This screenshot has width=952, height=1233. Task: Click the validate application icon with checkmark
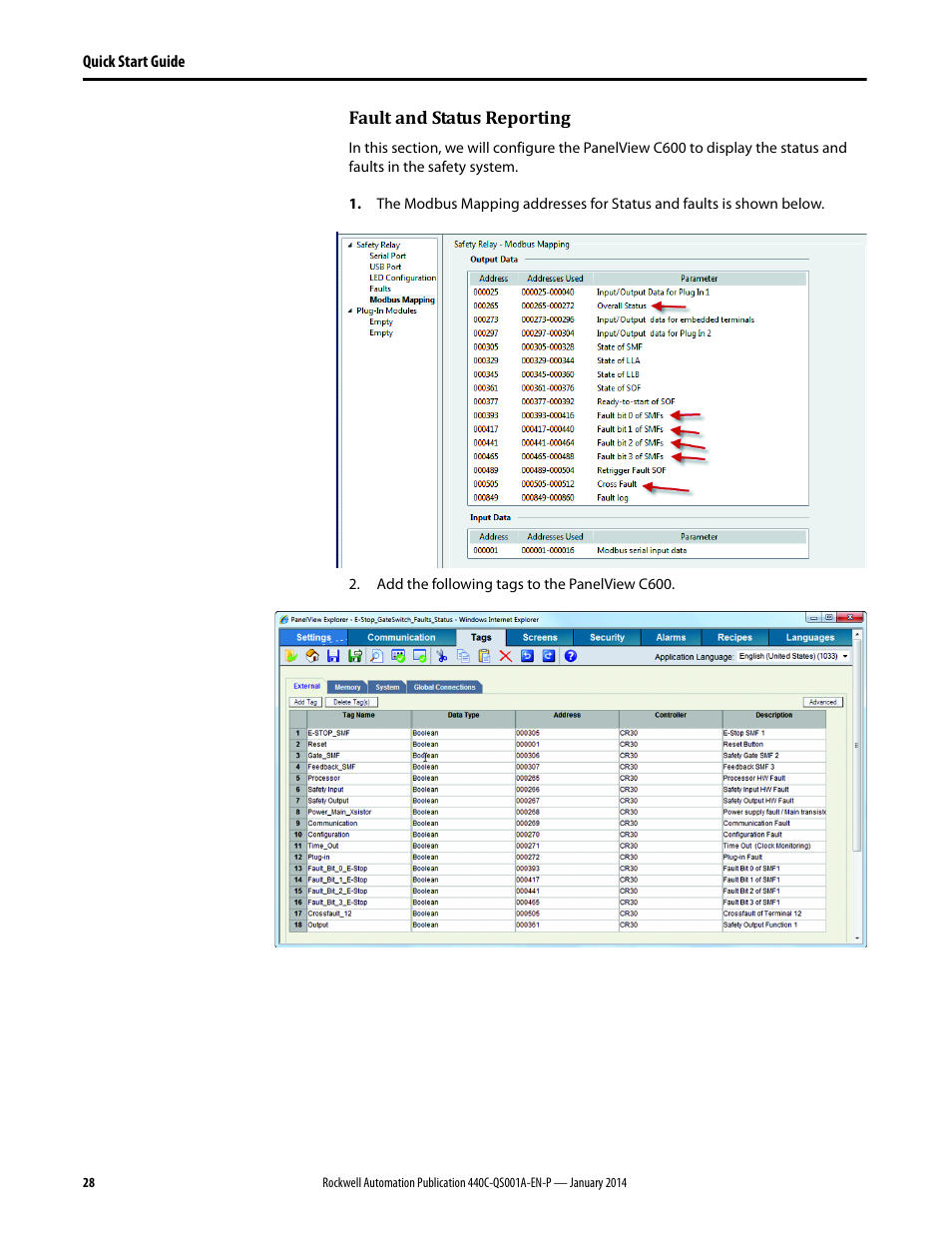(398, 656)
